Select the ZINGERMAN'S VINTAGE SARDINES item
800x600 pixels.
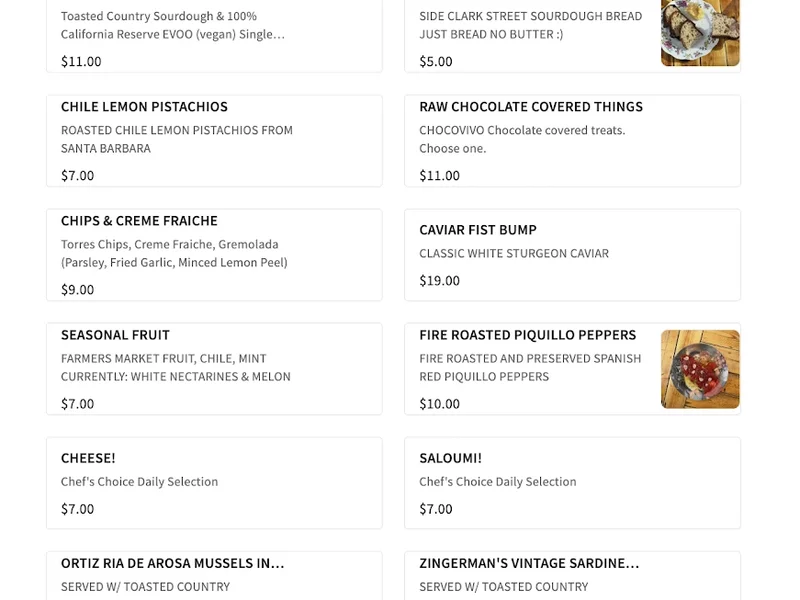pos(571,575)
